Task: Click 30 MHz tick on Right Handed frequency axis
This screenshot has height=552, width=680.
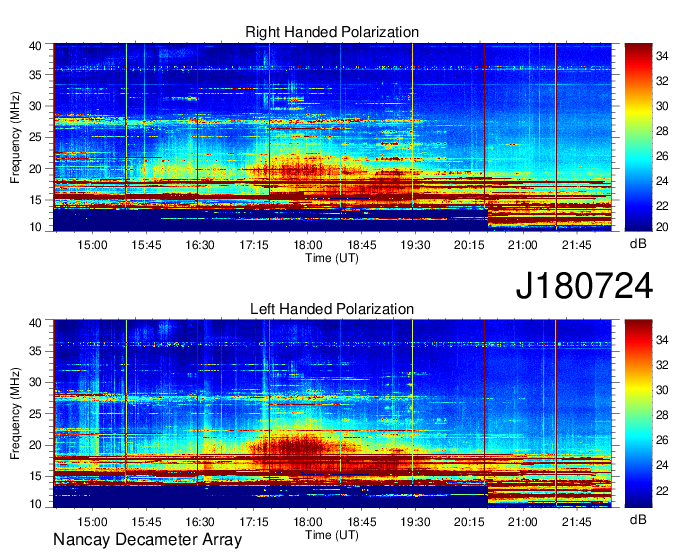Action: point(35,106)
